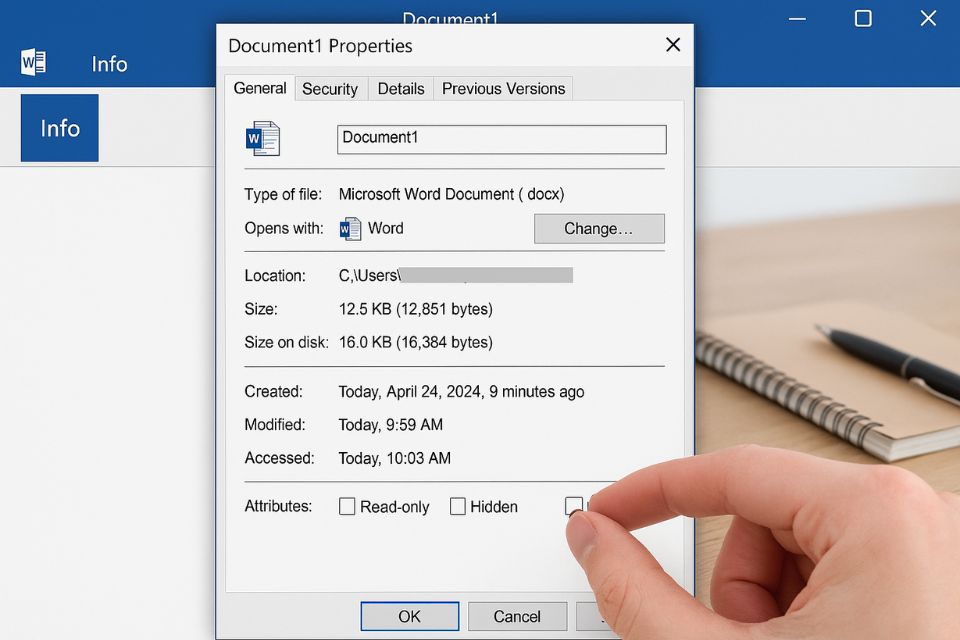Image resolution: width=960 pixels, height=640 pixels.
Task: Click the Word logo in the top-left corner
Action: pos(33,60)
